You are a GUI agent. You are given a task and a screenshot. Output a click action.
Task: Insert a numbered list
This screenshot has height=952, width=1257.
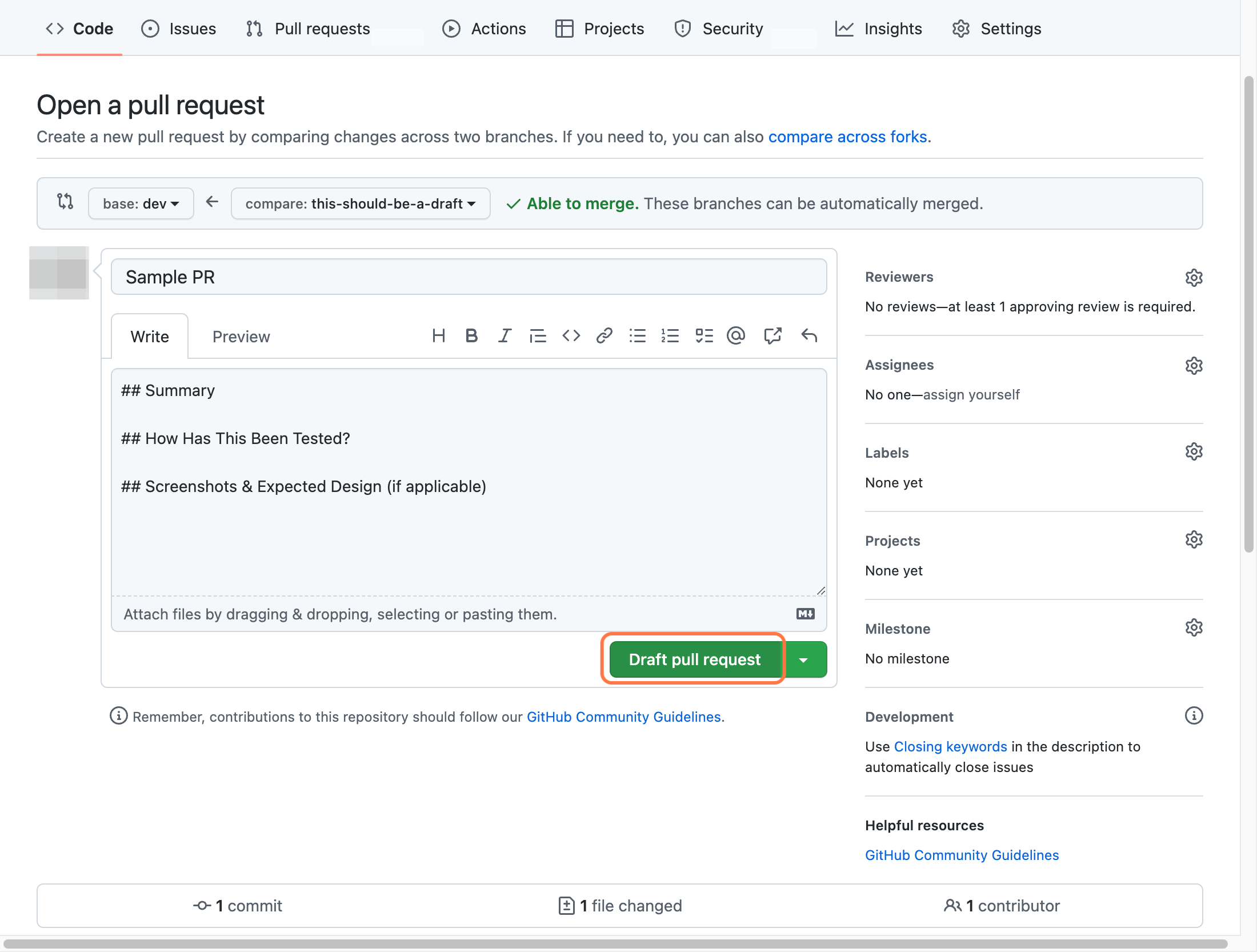click(670, 336)
